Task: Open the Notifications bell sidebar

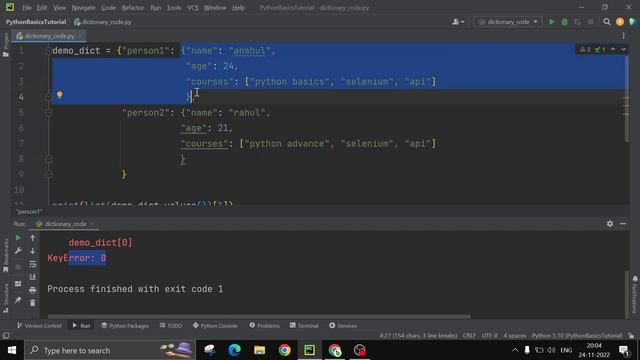Action: click(x=635, y=294)
